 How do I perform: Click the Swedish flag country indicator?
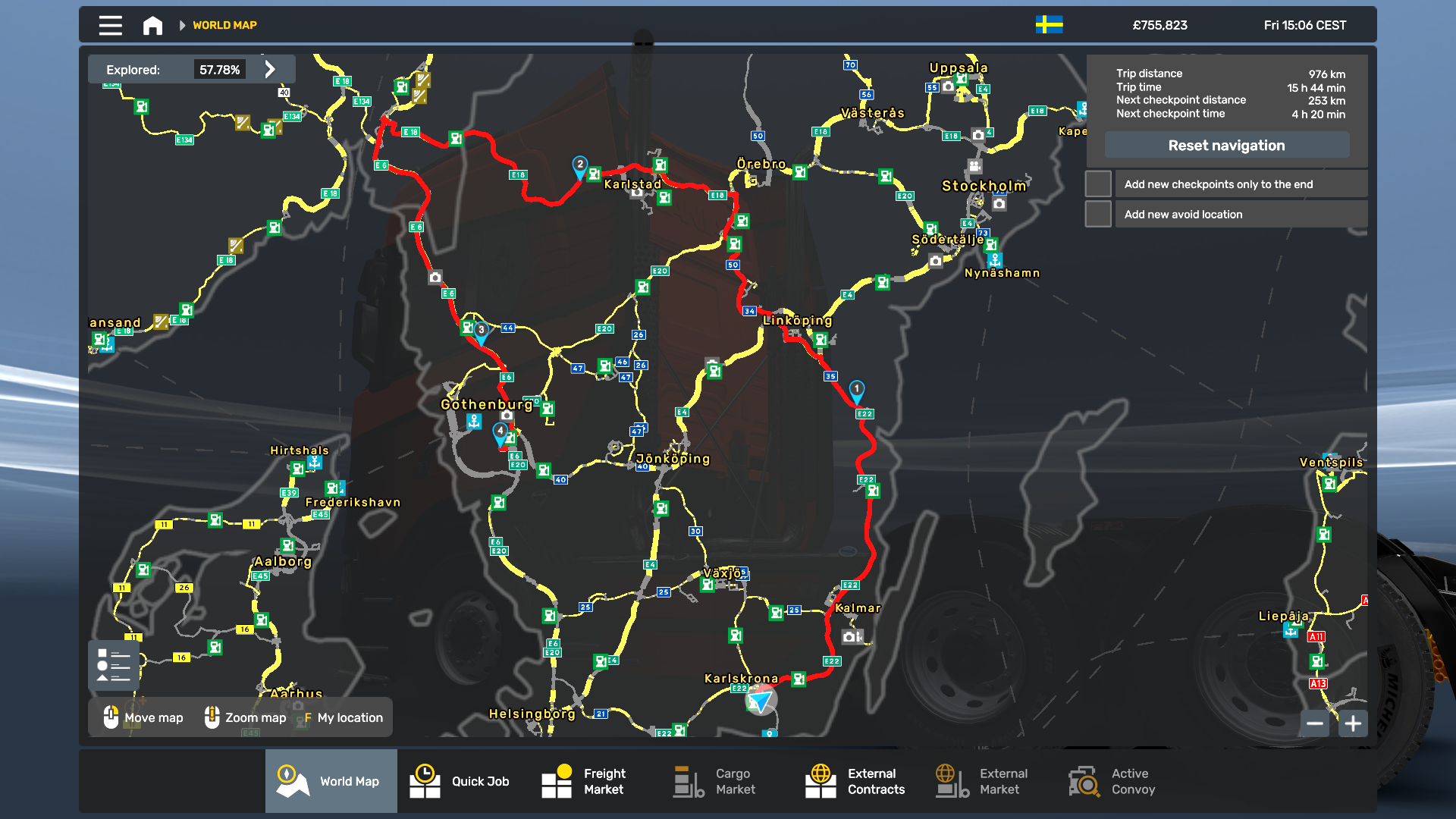[x=1050, y=25]
